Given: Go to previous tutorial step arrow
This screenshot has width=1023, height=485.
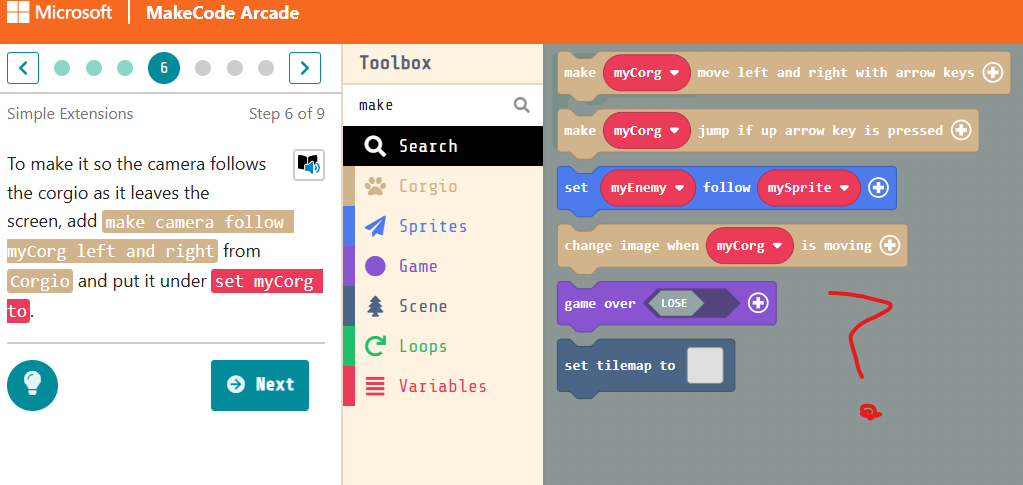Looking at the screenshot, I should click(23, 68).
